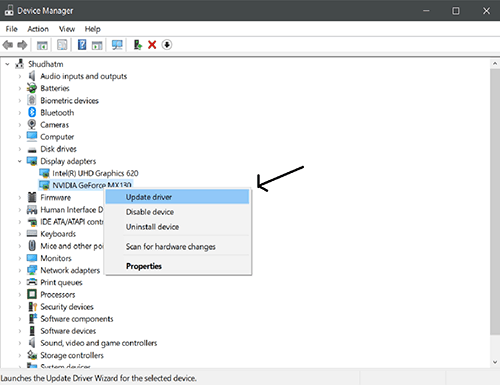Click the scrollbar up arrow
The width and height of the screenshot is (500, 385).
point(495,63)
